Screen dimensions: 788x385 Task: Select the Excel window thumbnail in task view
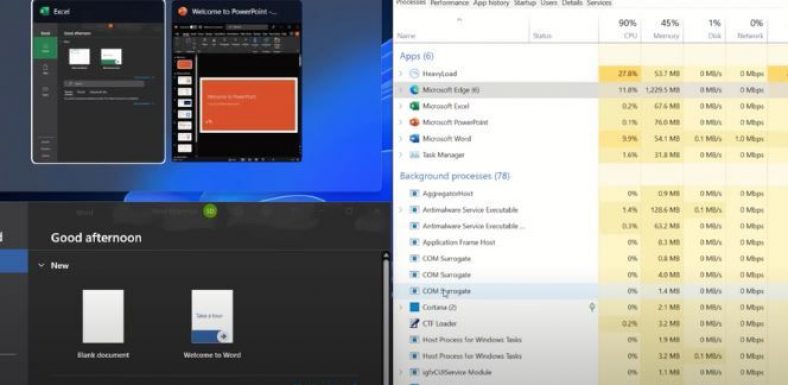click(98, 81)
